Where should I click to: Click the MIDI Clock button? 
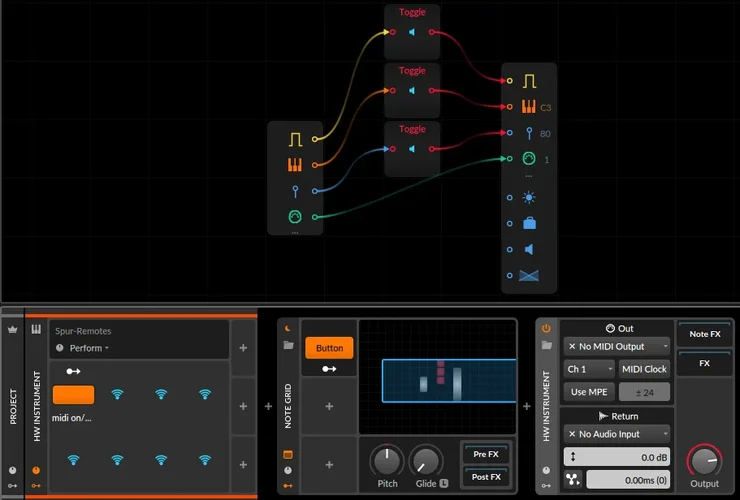pyautogui.click(x=644, y=369)
